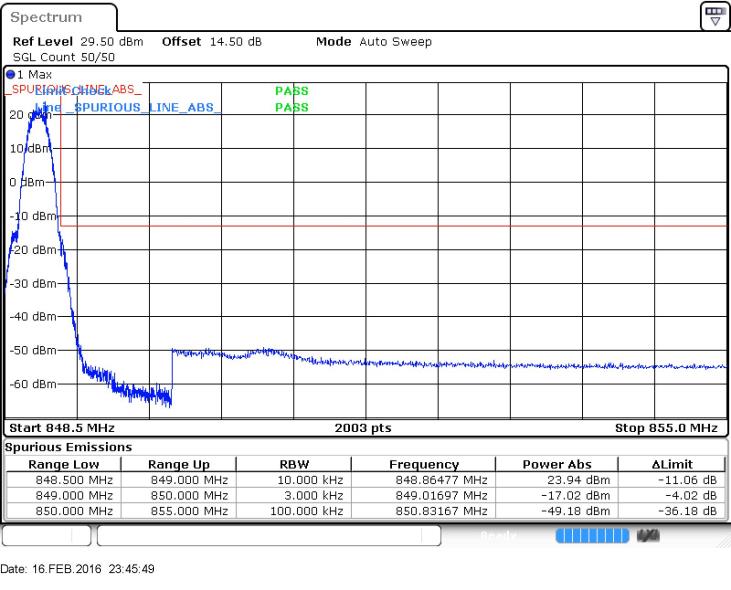Click the Range Up column header
This screenshot has width=731, height=590.
click(x=179, y=464)
